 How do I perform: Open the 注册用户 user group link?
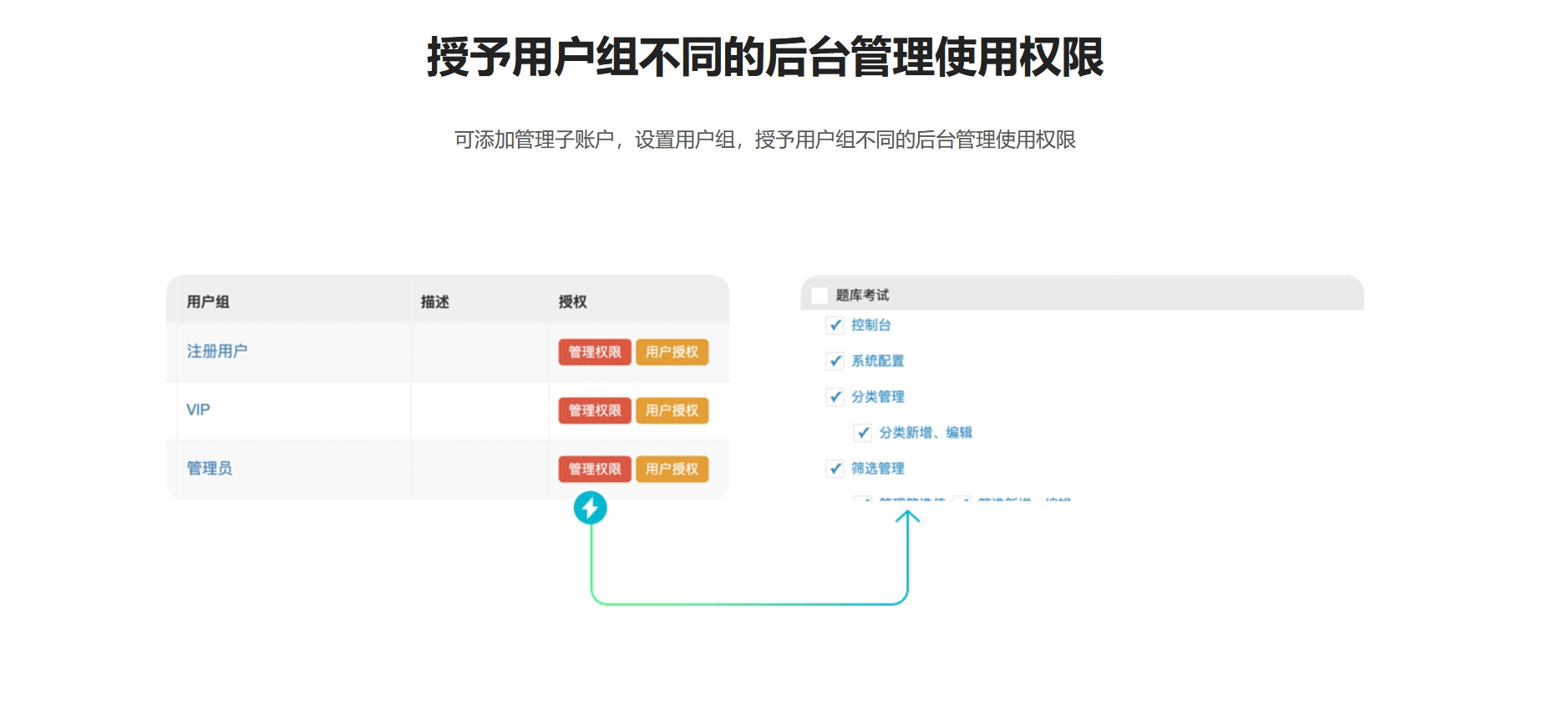216,352
